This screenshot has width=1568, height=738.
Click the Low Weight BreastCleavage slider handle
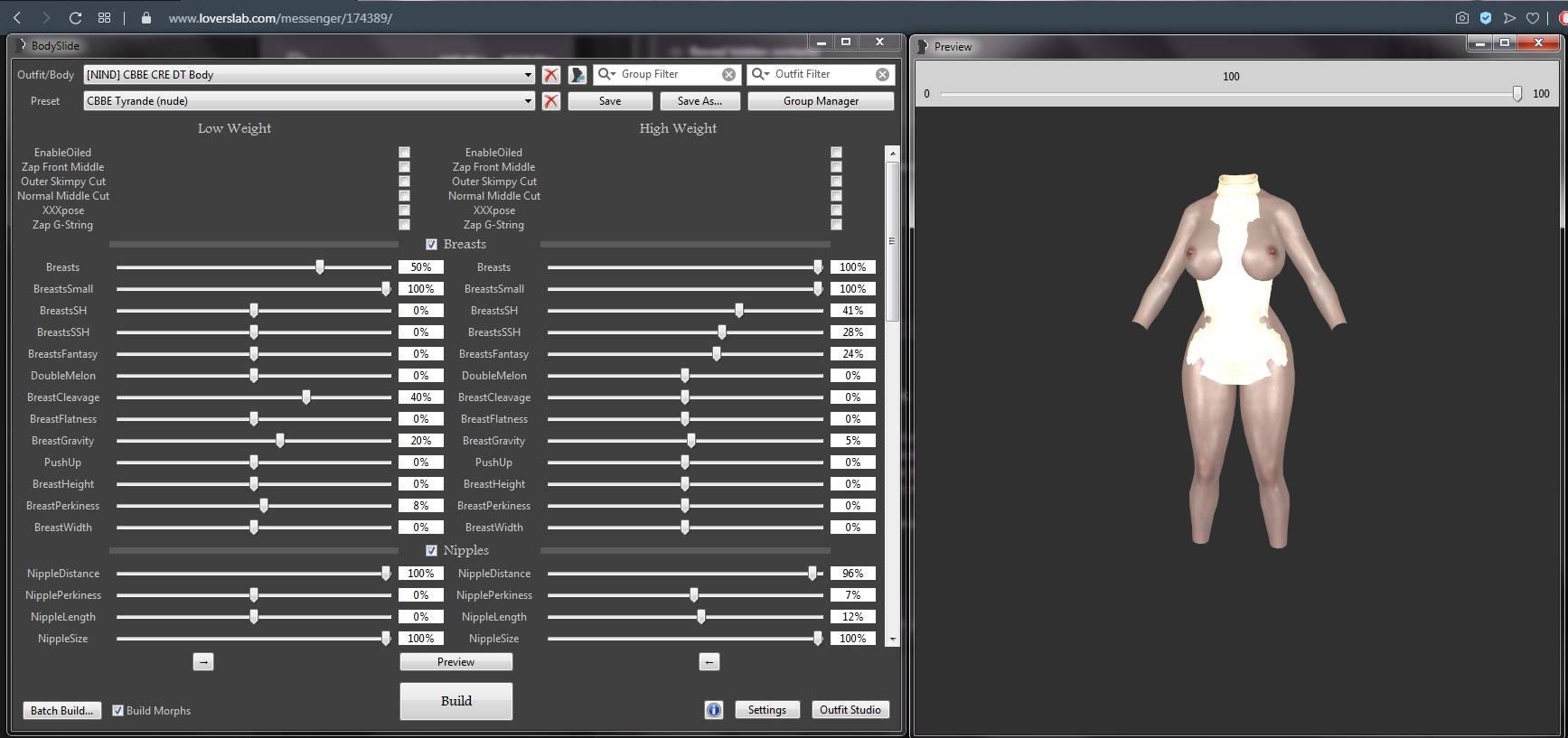click(x=306, y=397)
